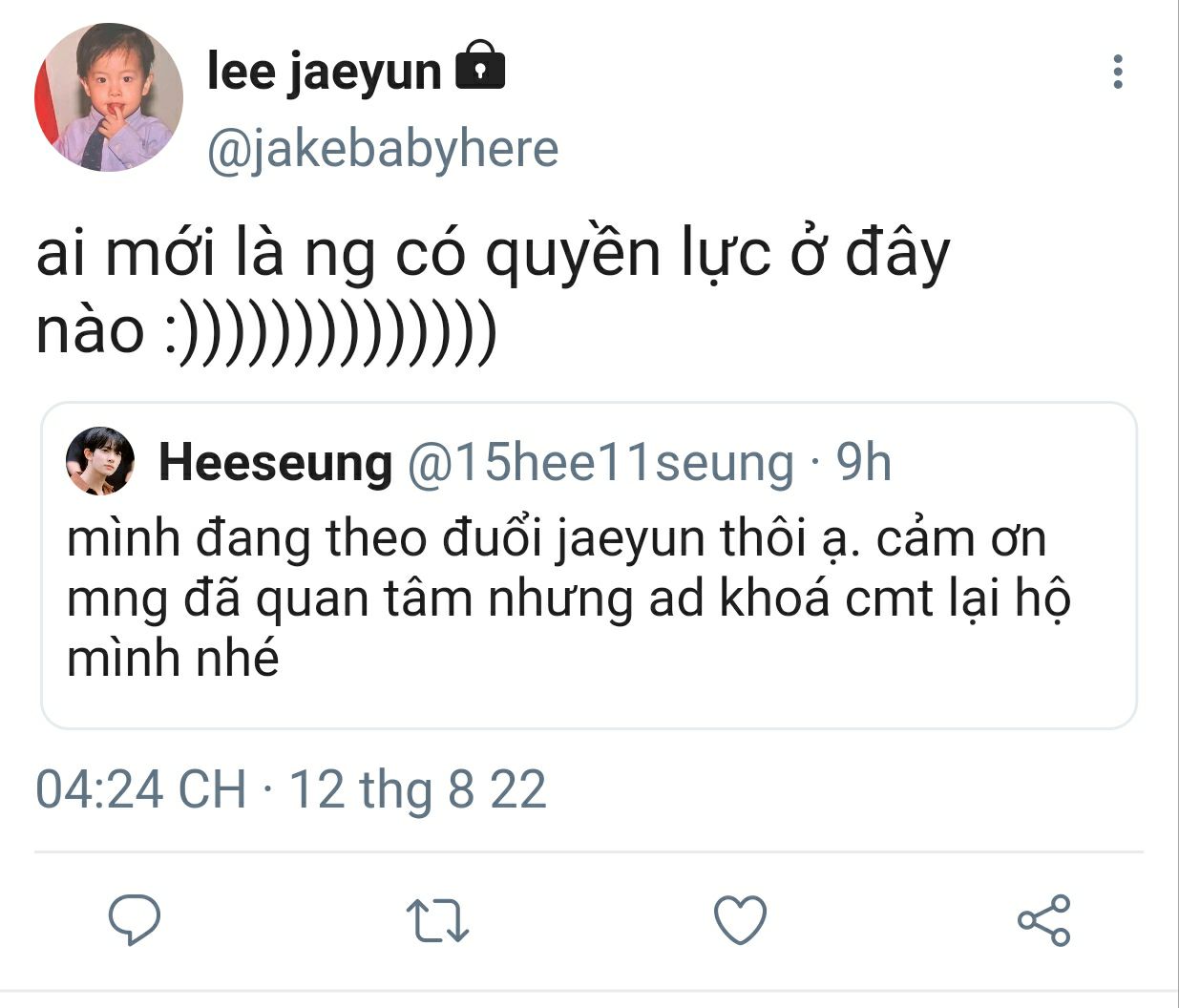Tap the reply speech bubble icon

(x=135, y=920)
